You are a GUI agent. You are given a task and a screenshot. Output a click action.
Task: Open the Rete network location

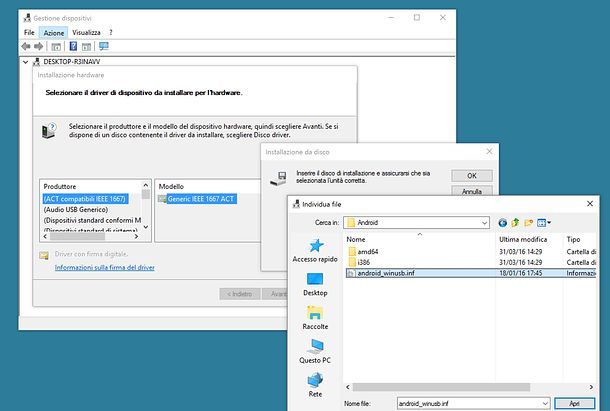[315, 383]
